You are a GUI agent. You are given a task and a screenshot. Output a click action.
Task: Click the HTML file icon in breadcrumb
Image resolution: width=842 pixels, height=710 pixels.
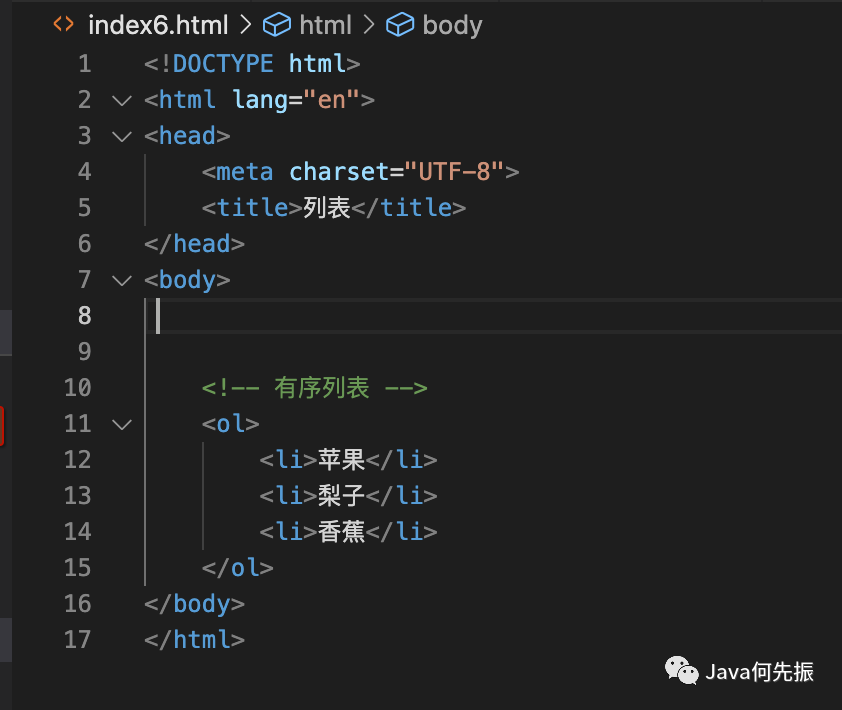click(62, 25)
